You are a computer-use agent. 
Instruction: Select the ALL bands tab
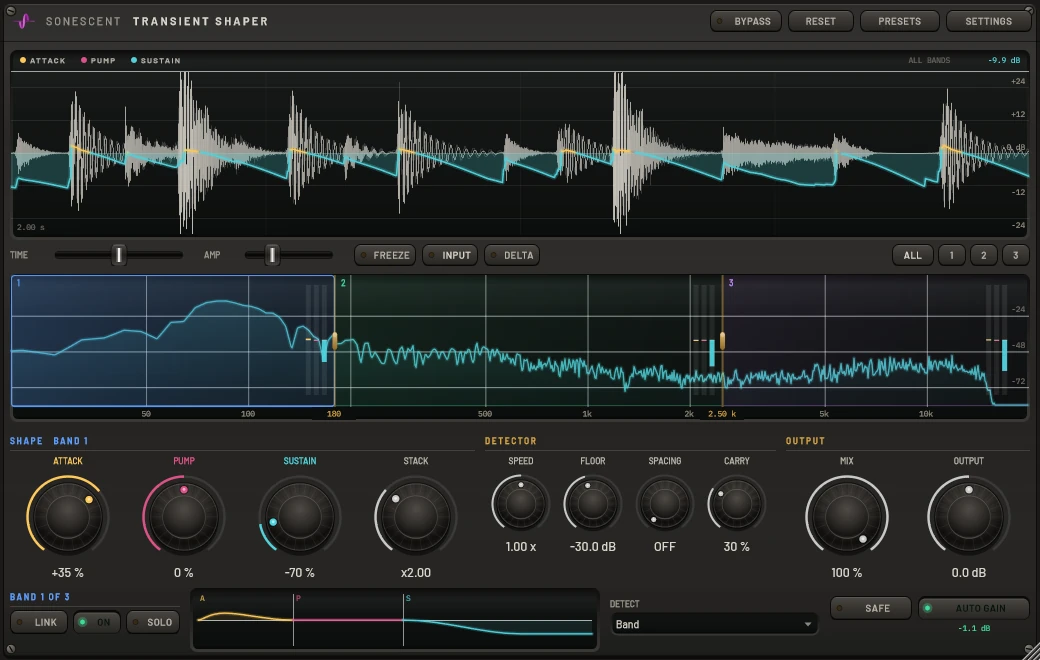coord(913,255)
